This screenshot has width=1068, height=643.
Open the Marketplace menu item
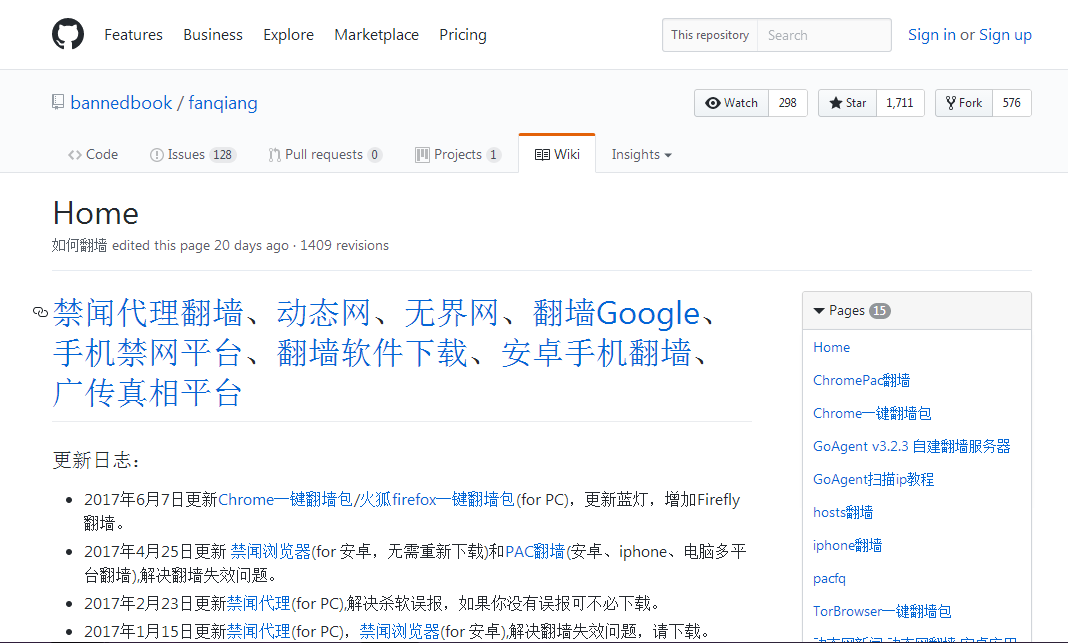376,35
